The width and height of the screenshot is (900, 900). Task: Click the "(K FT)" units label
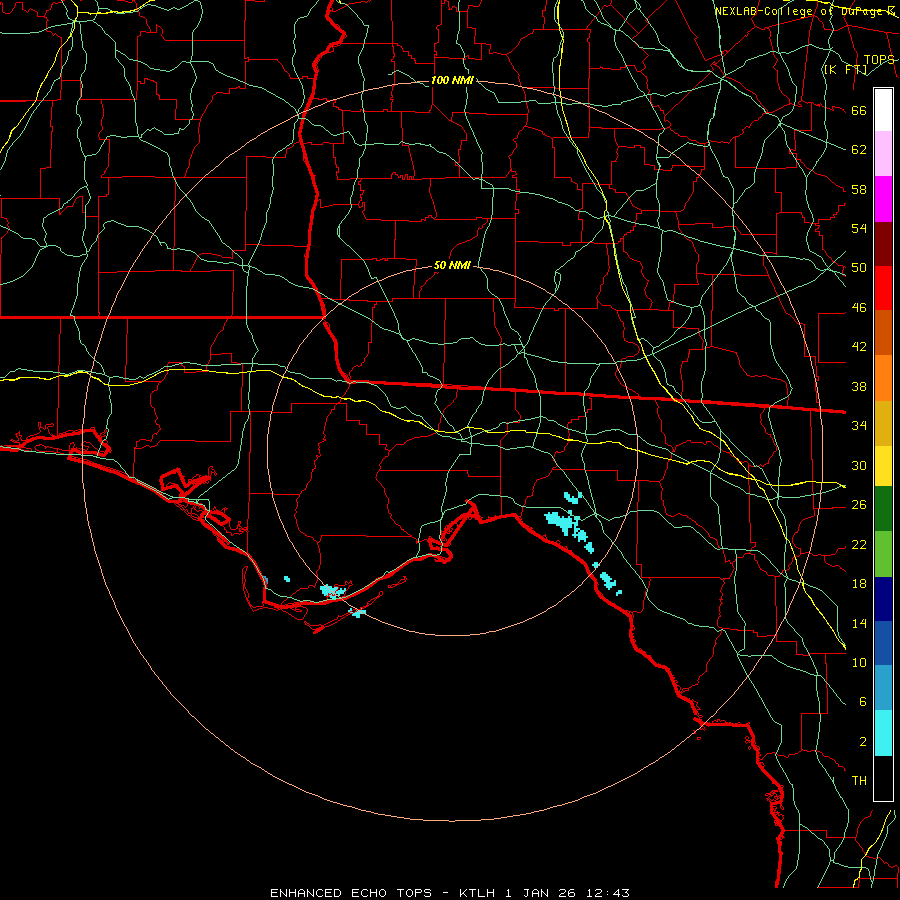coord(845,69)
